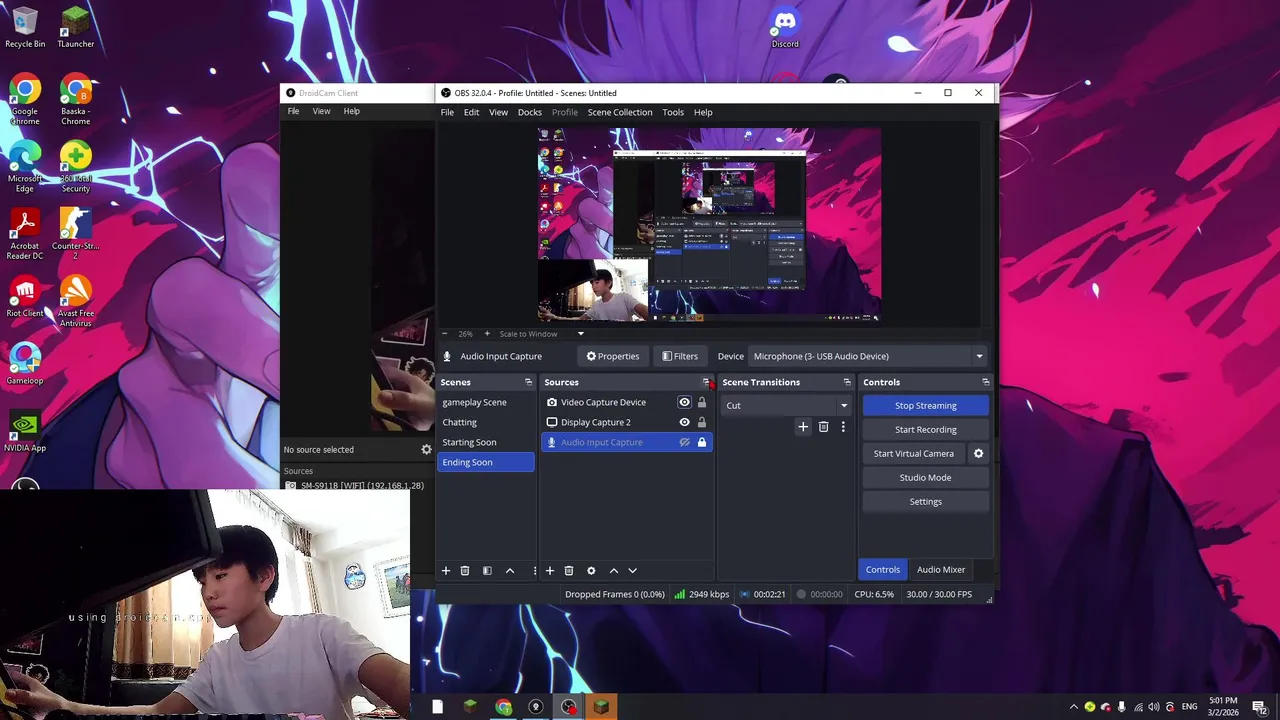Open OBS Tools menu
Screen dimensions: 1280x720
tap(673, 112)
